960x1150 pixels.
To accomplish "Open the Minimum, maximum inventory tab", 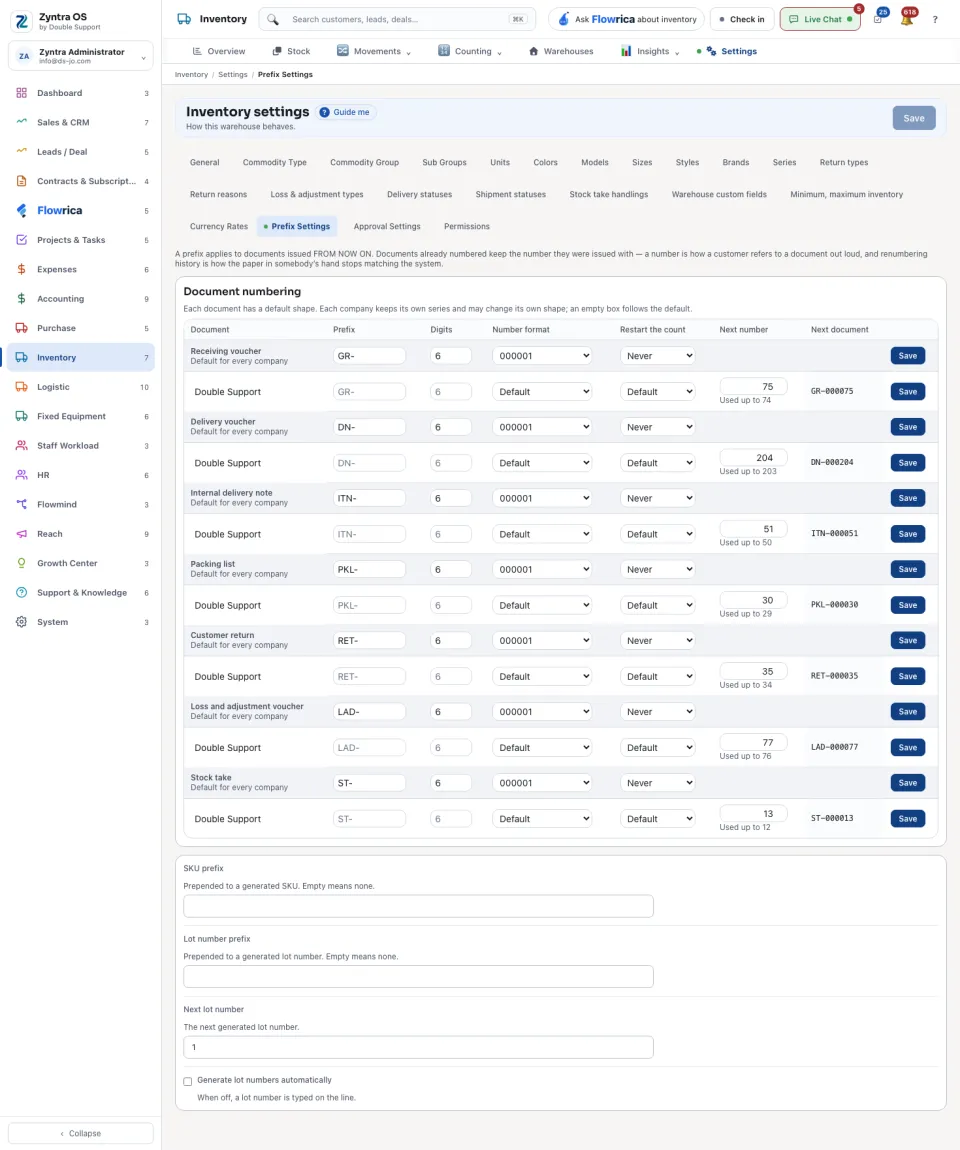I will (x=846, y=194).
